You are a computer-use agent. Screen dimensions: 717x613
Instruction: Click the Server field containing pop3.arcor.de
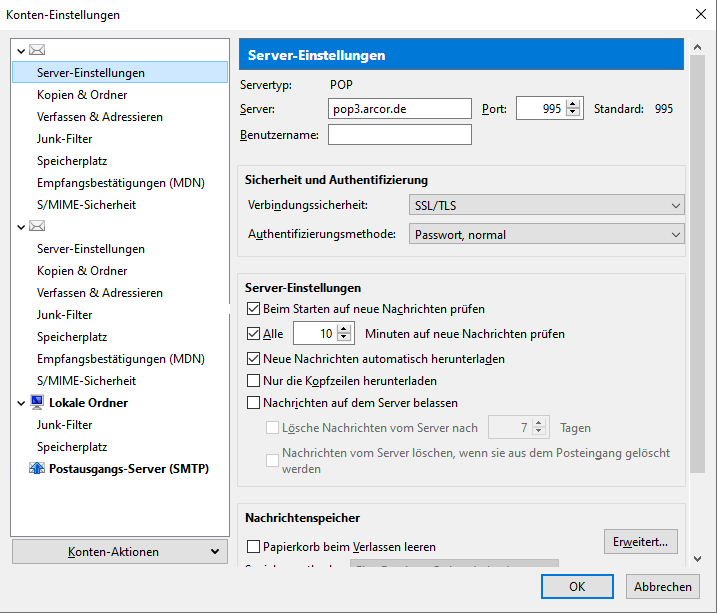pyautogui.click(x=400, y=109)
